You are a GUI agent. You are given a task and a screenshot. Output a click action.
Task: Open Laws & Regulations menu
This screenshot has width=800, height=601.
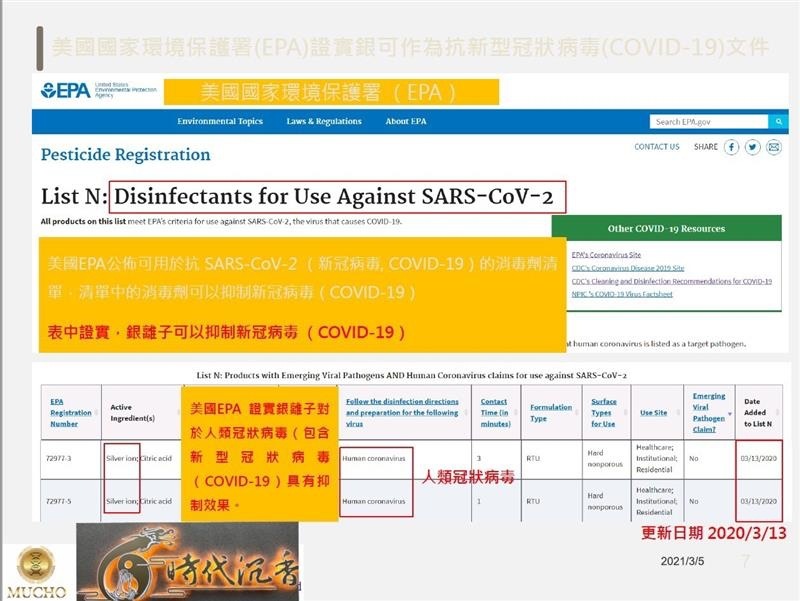tap(324, 121)
